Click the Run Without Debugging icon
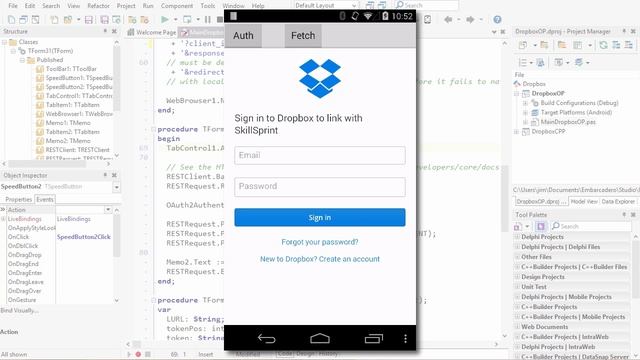This screenshot has width=640, height=360. [187, 19]
